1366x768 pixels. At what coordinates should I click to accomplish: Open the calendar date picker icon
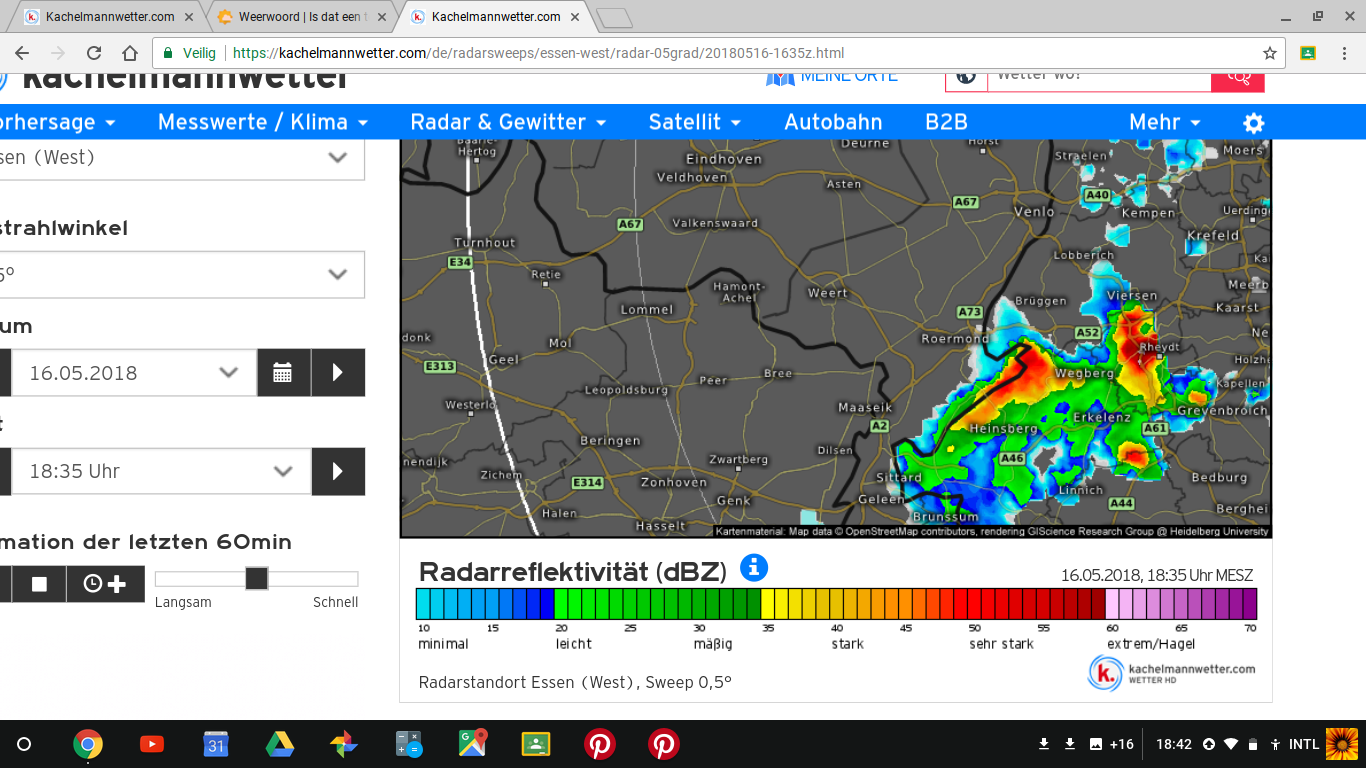(283, 373)
